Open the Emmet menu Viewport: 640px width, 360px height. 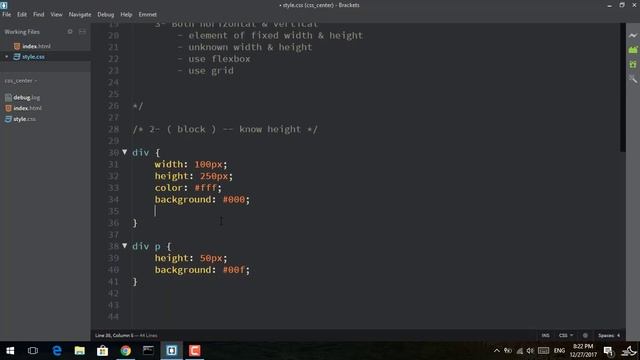[x=147, y=14]
